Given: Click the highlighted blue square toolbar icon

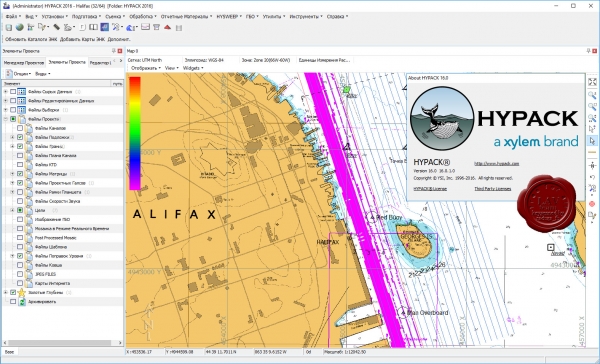Looking at the screenshot, I should click(x=104, y=27).
